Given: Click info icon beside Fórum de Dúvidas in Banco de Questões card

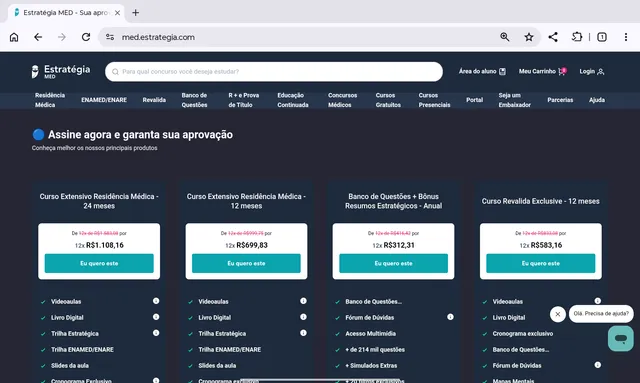Looking at the screenshot, I should tap(450, 317).
